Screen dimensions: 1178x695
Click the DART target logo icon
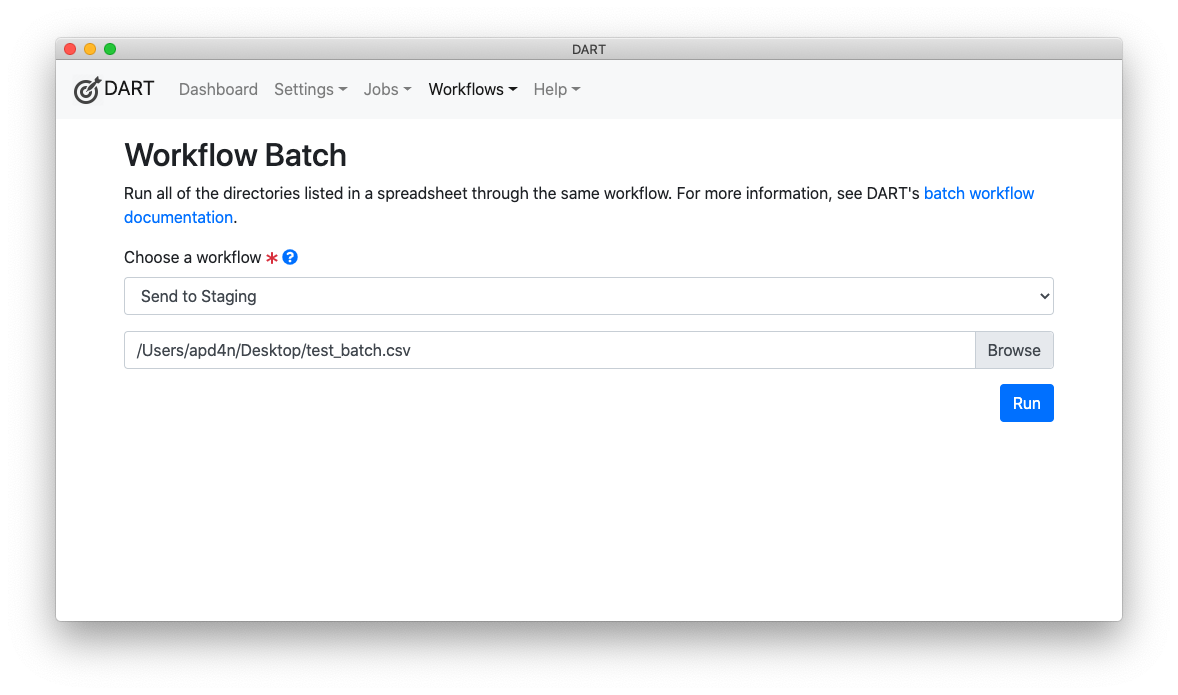(x=86, y=89)
